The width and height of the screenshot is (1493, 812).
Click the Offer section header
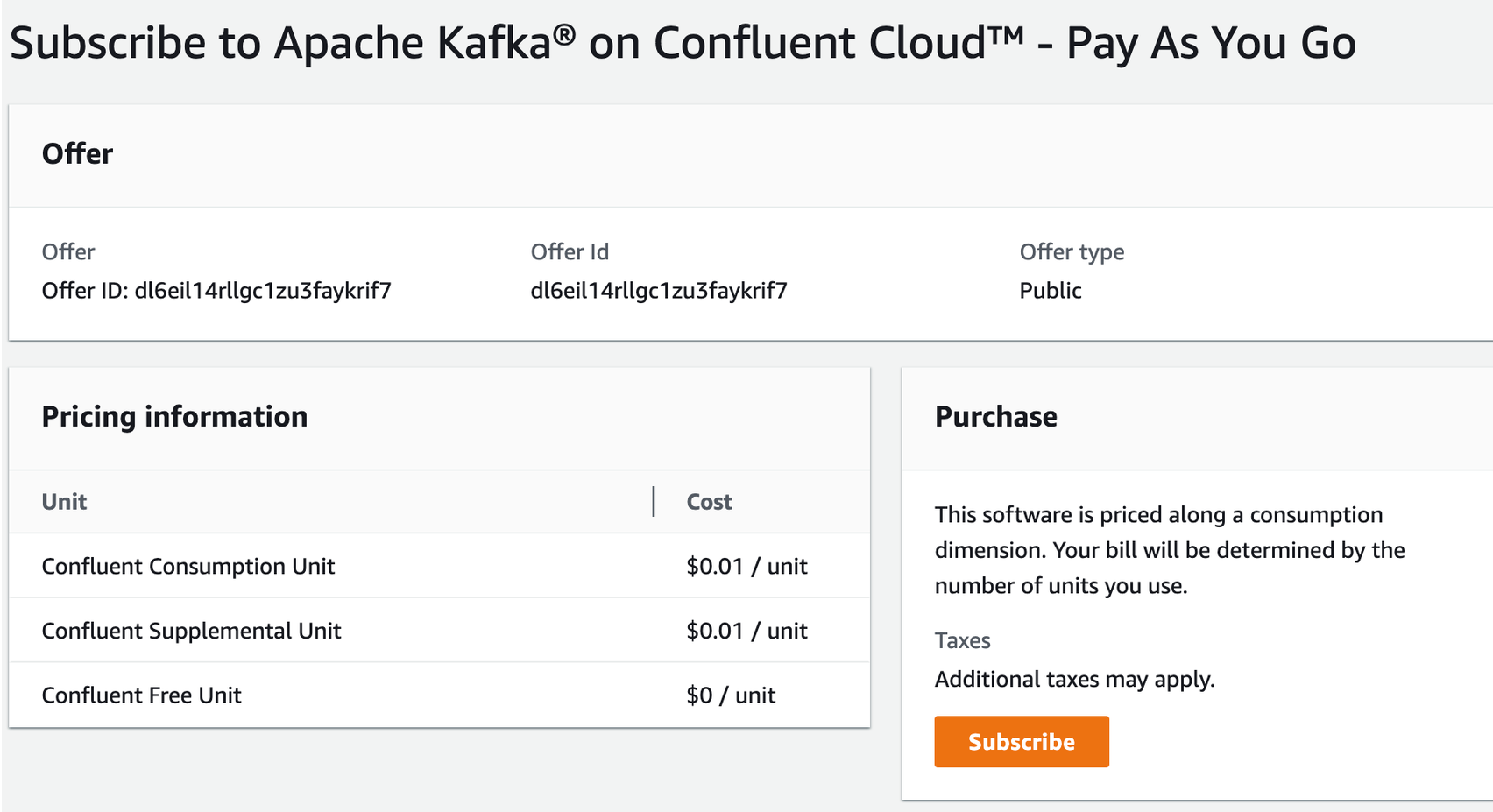point(77,153)
